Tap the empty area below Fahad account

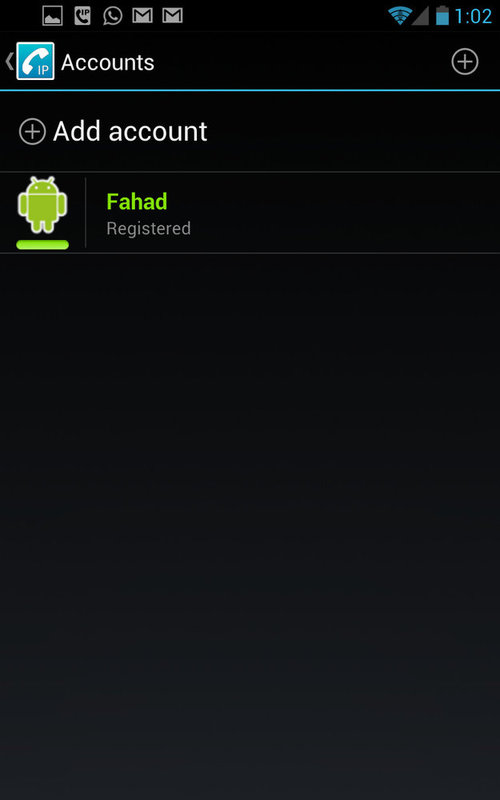click(250, 526)
